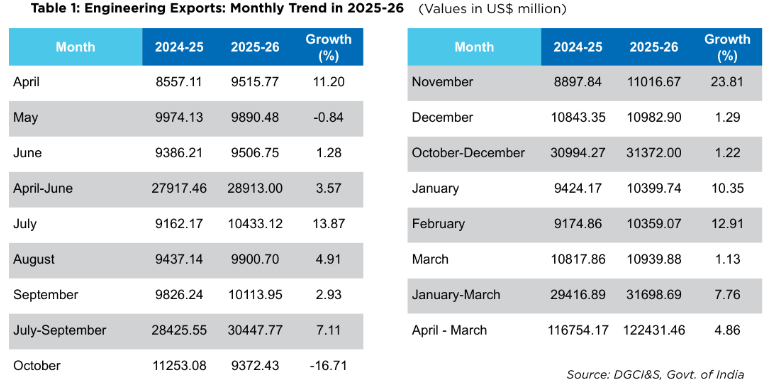The height and width of the screenshot is (390, 780).
Task: Select the July 2025-26 value 10433.12
Action: [x=255, y=224]
